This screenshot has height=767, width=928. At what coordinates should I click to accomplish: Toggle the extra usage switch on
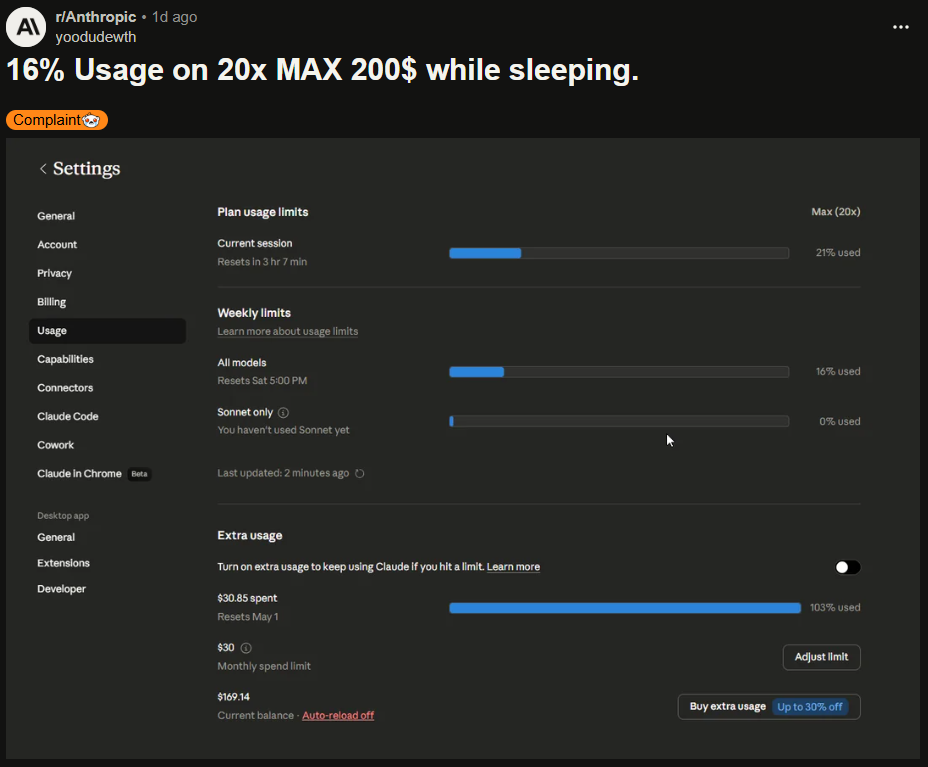coord(847,567)
